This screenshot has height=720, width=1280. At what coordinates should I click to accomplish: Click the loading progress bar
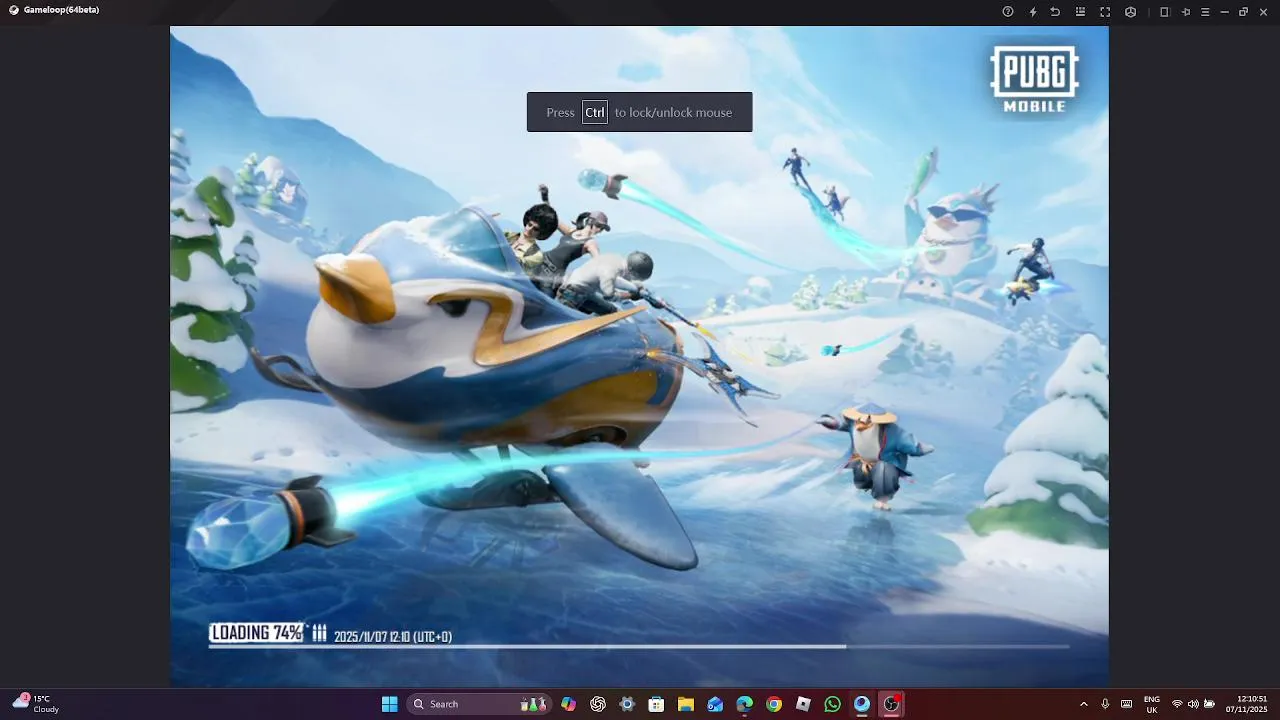[x=639, y=647]
